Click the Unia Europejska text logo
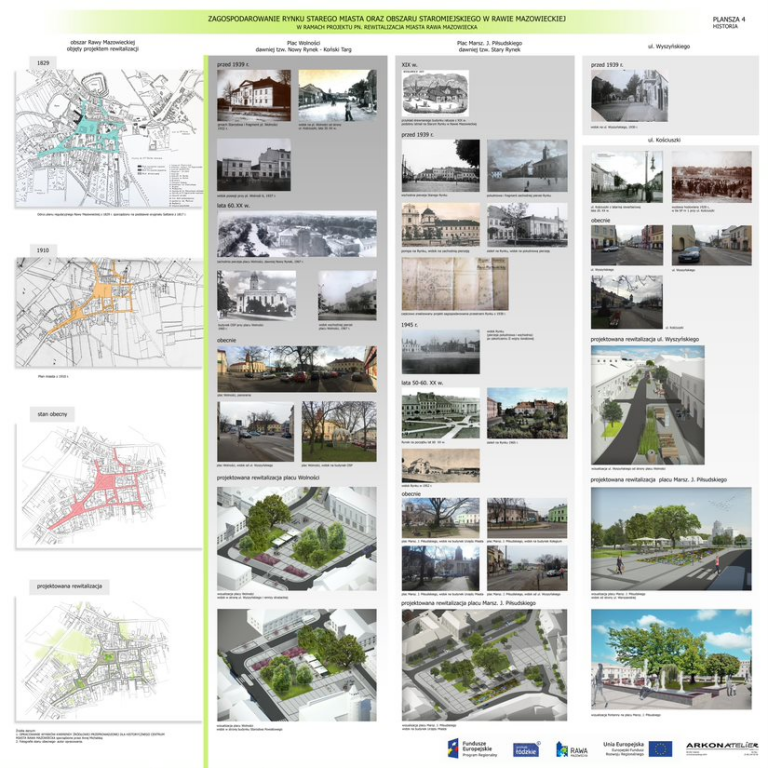This screenshot has width=768, height=768. pyautogui.click(x=622, y=748)
